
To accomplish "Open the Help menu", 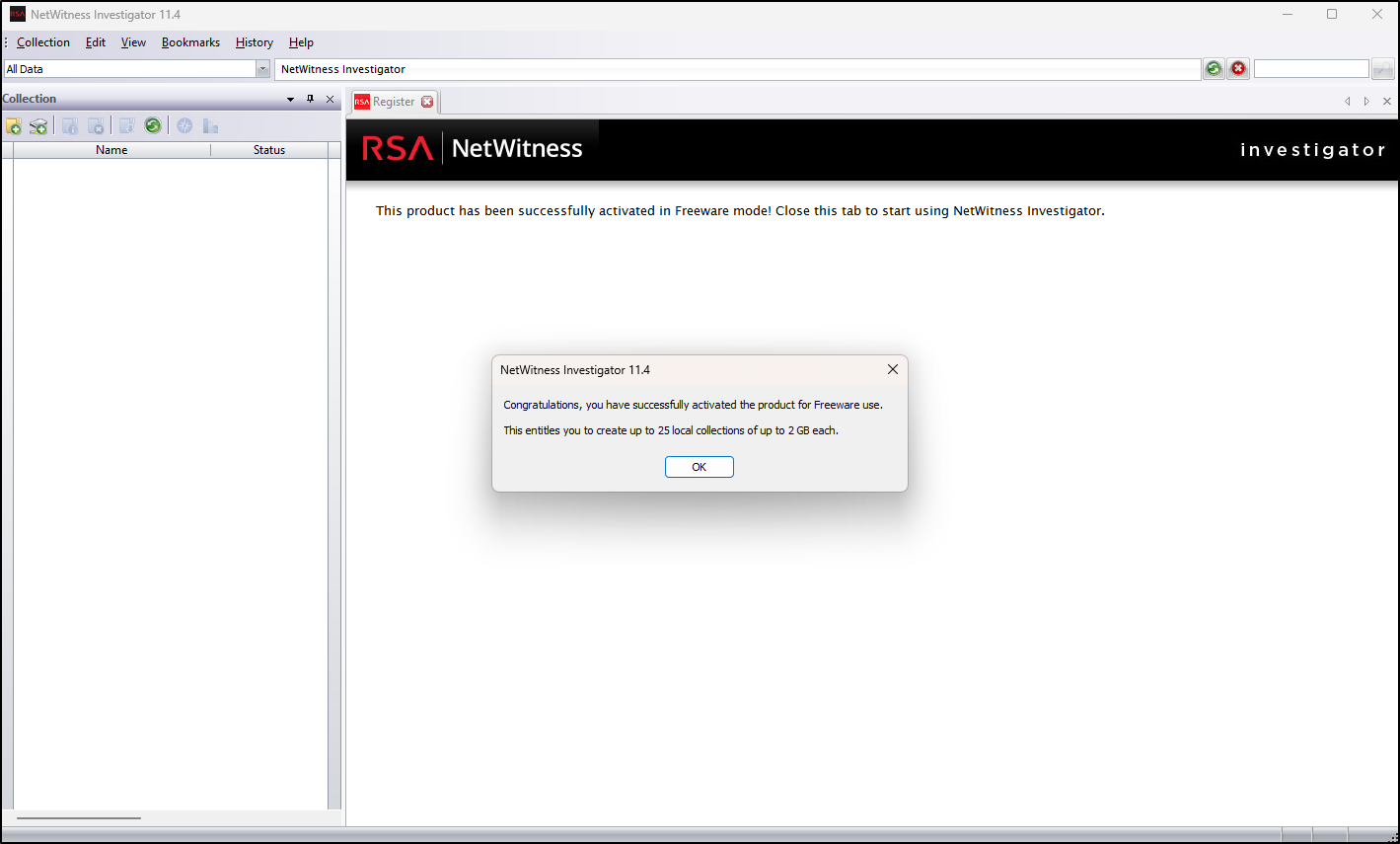I will point(301,42).
